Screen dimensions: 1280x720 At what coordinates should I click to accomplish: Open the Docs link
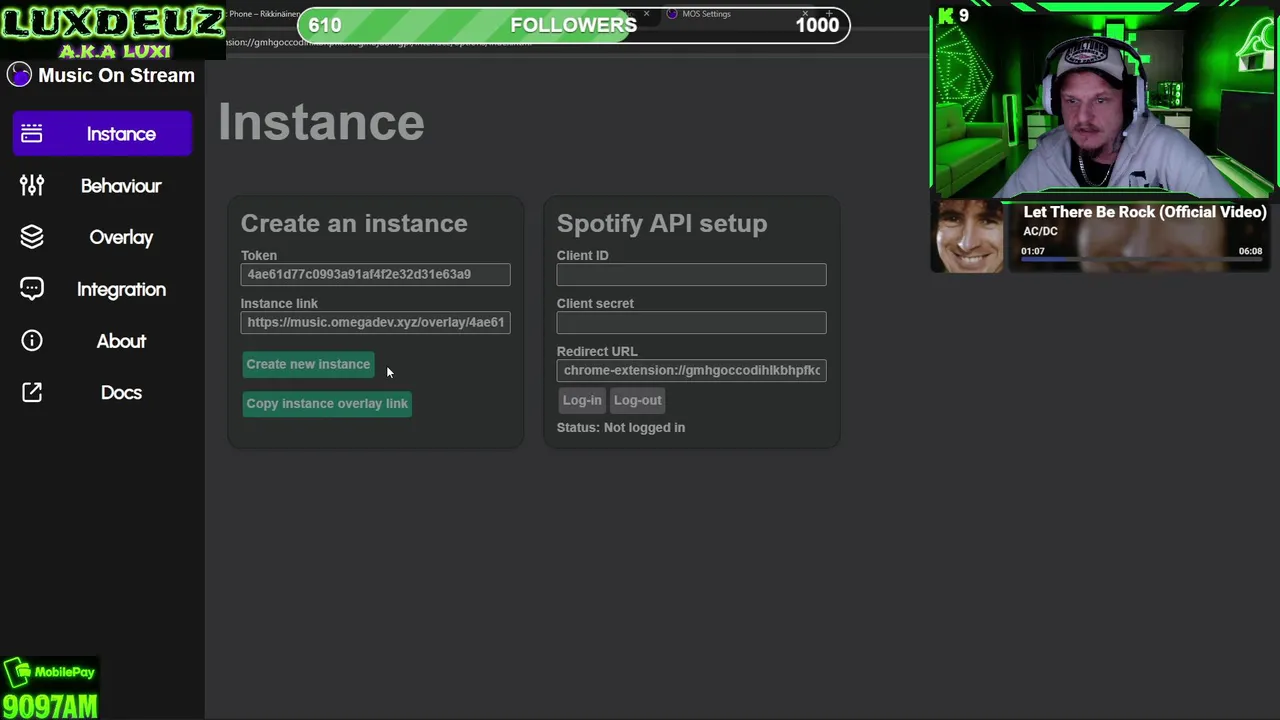pos(102,393)
